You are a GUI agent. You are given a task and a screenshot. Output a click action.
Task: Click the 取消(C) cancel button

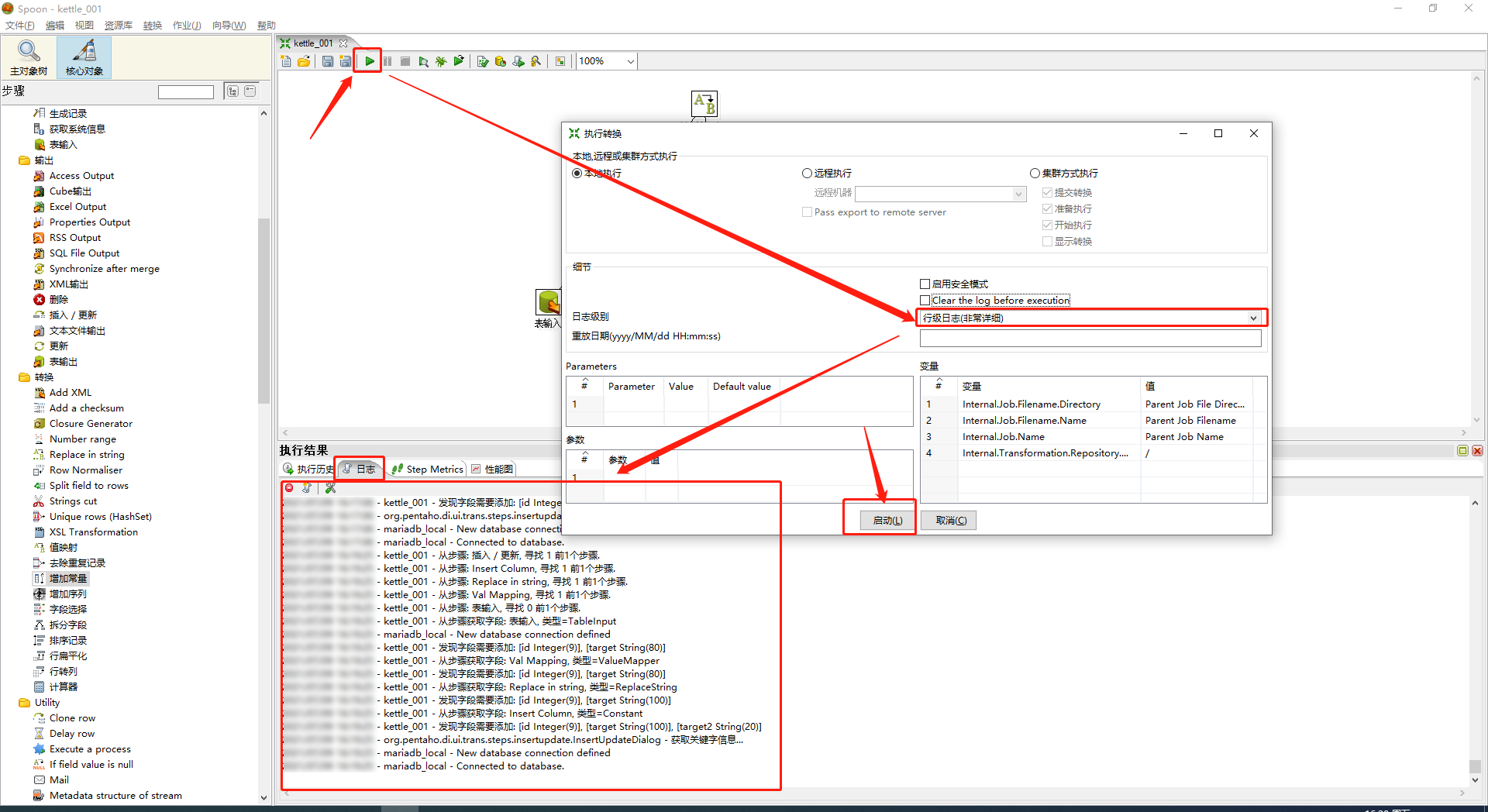(x=948, y=520)
